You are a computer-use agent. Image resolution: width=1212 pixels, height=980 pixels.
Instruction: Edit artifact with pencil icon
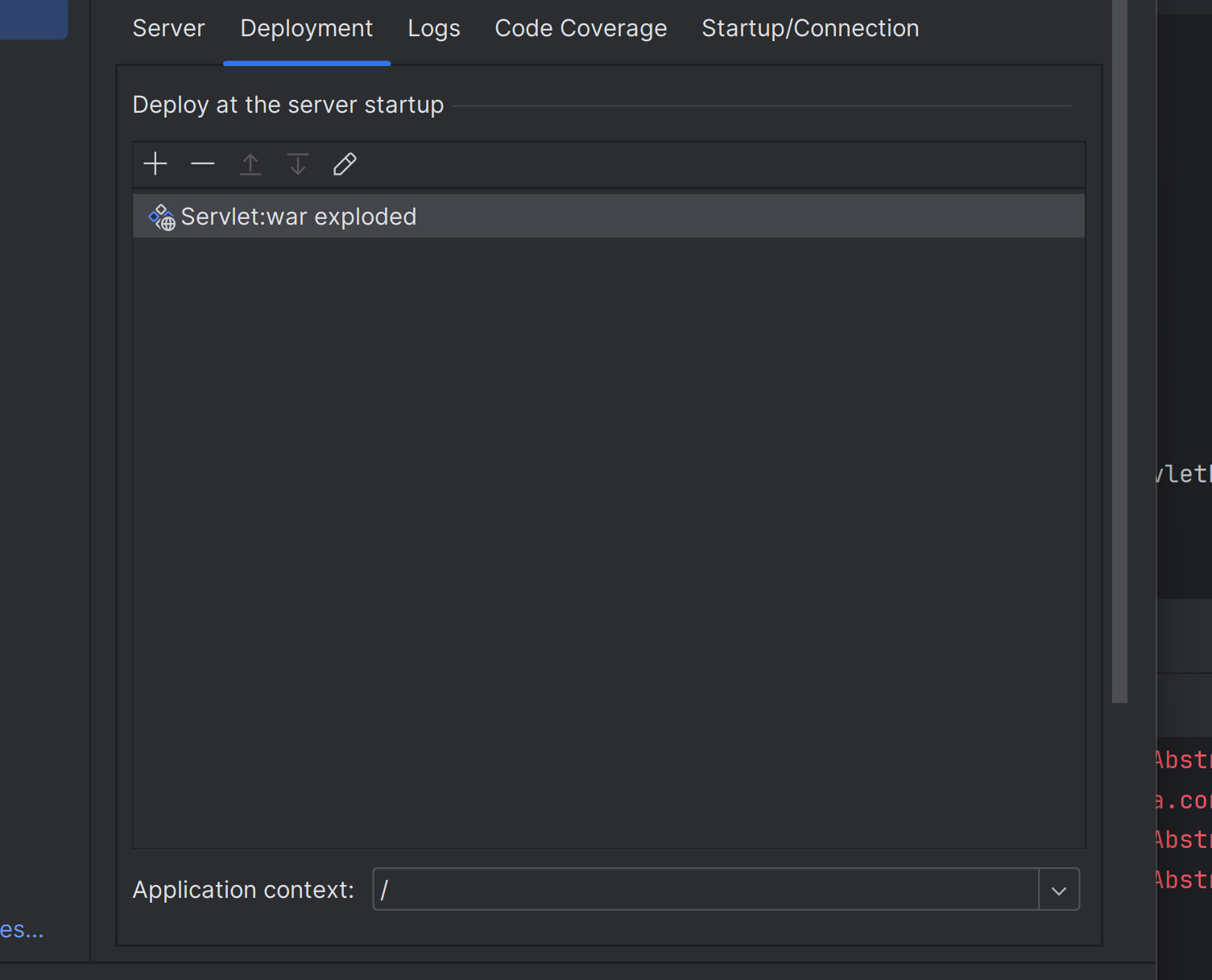tap(345, 164)
